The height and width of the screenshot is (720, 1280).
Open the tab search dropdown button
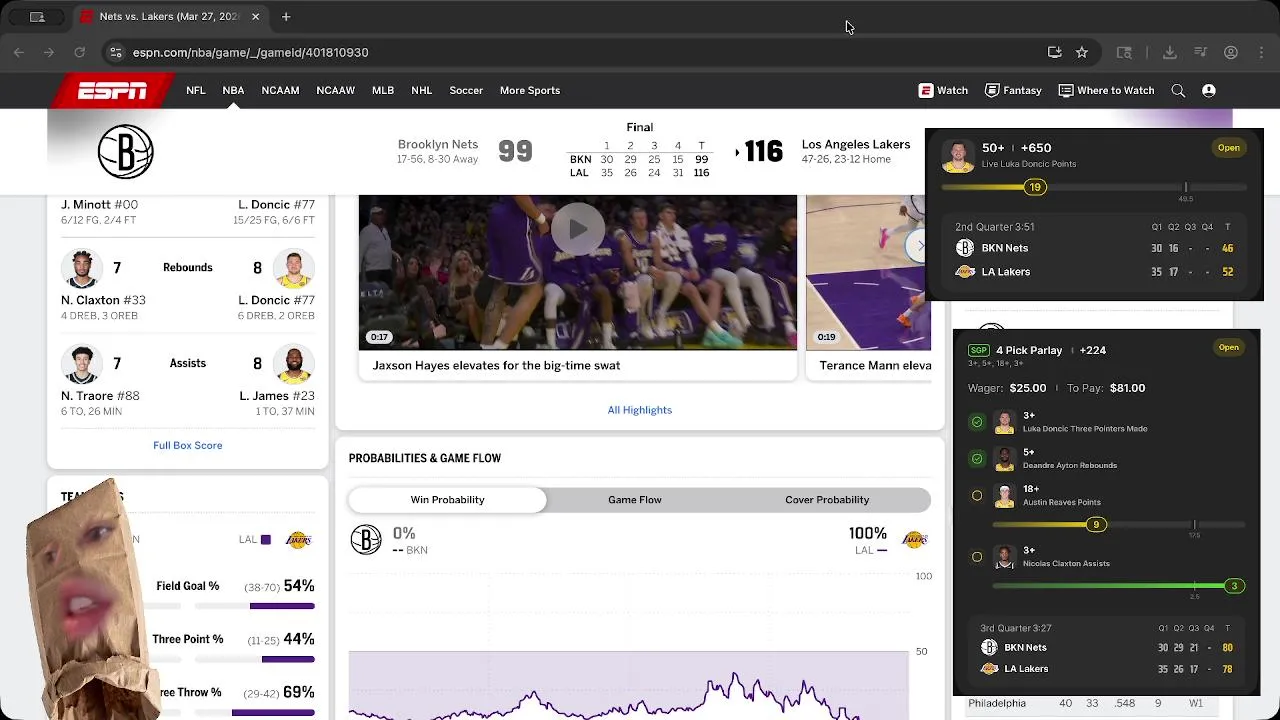[x=37, y=16]
